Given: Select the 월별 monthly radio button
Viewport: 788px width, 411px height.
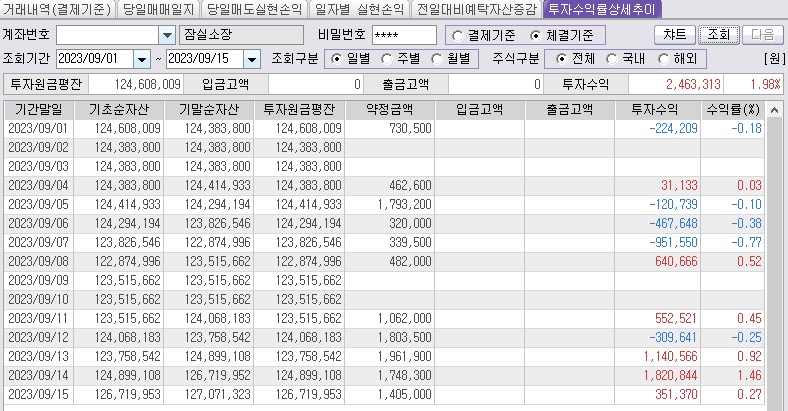Looking at the screenshot, I should [437, 59].
